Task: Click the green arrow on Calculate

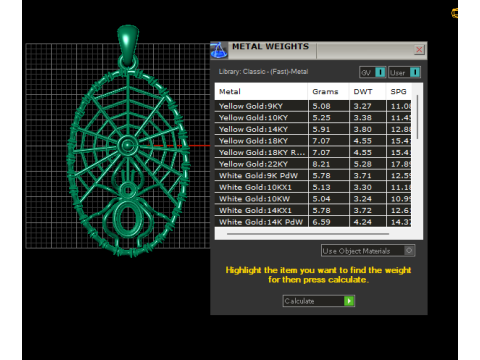Action: point(349,301)
